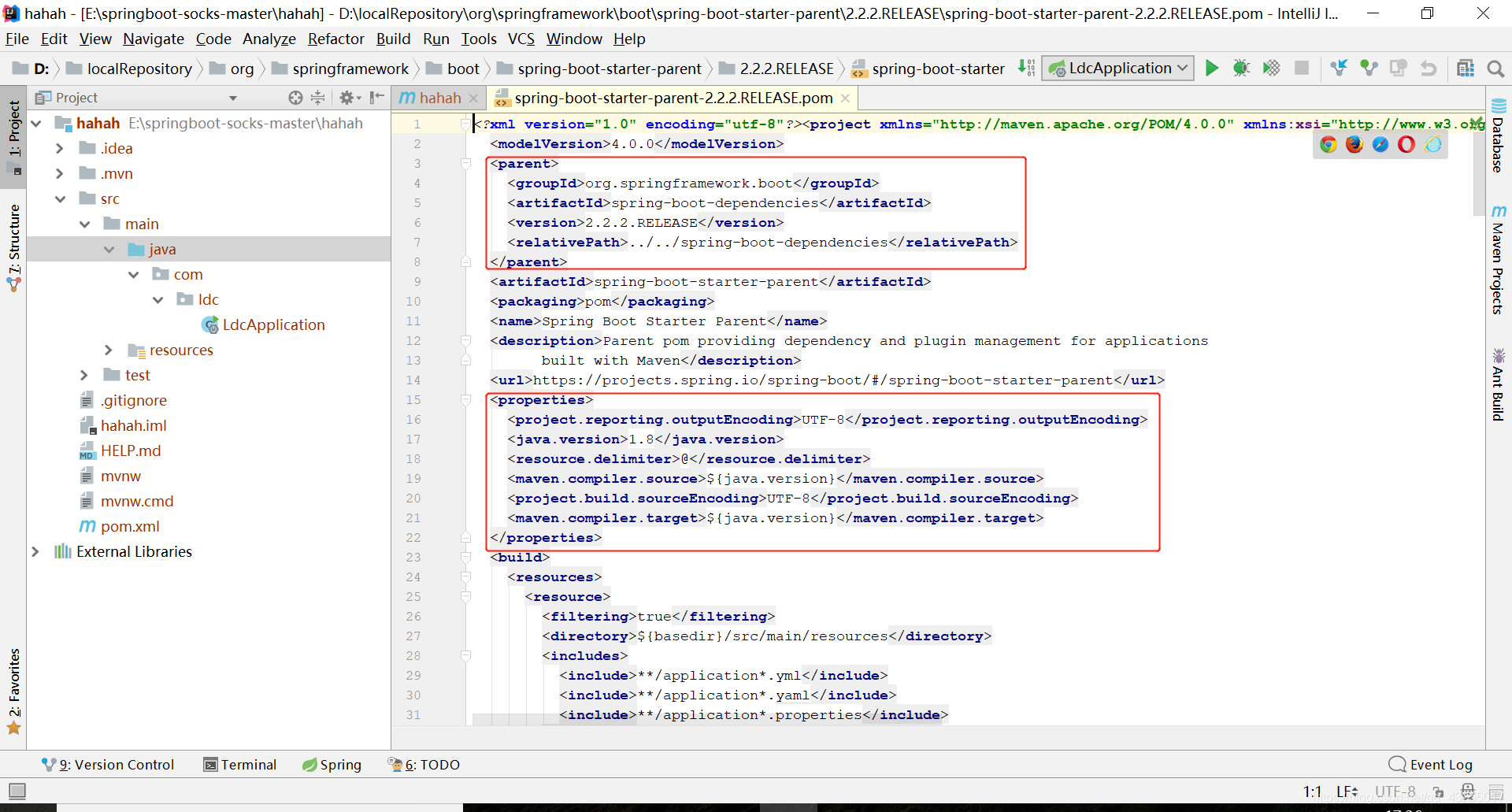
Task: Expand the resources folder
Action: [x=109, y=350]
